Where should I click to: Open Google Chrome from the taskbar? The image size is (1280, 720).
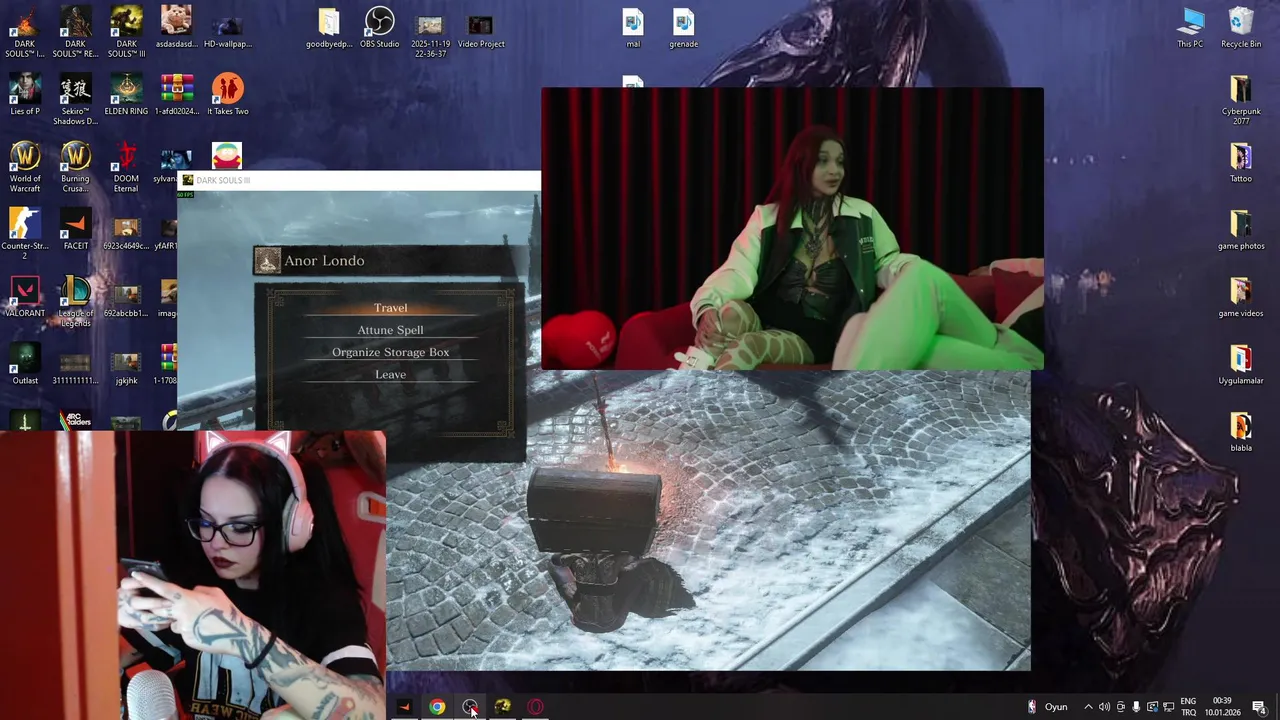pos(437,707)
